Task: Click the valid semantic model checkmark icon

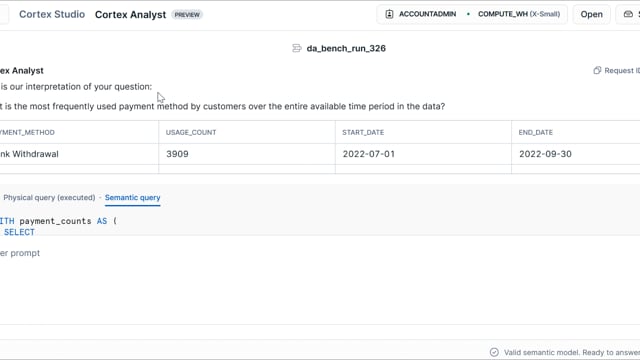Action: point(494,352)
